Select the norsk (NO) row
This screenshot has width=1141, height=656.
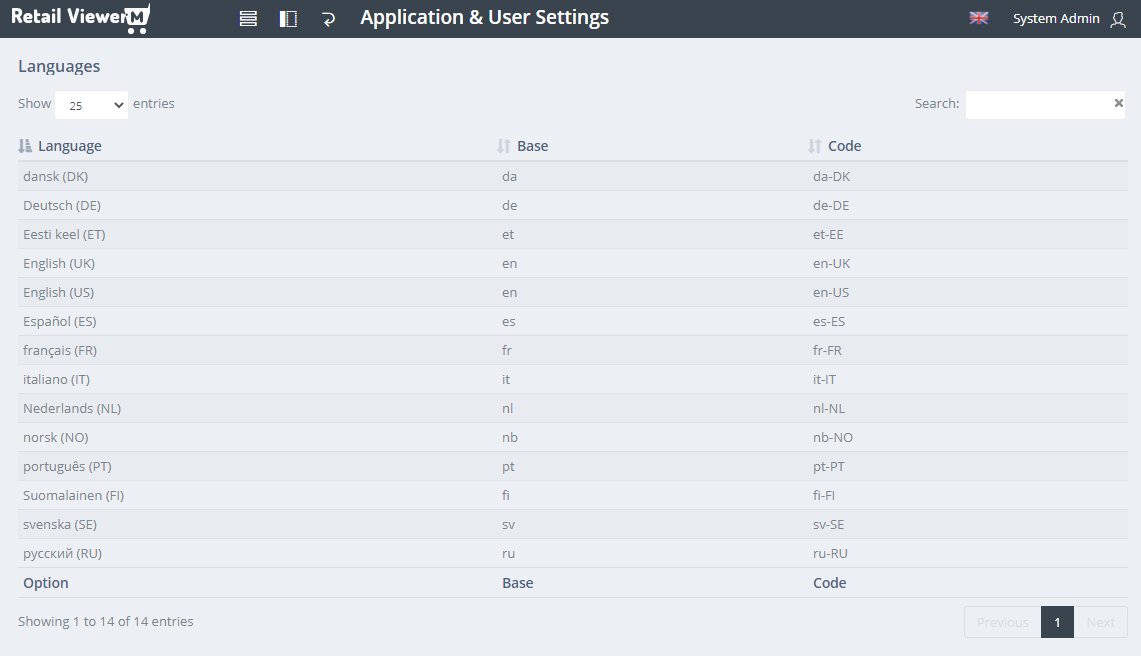[573, 438]
